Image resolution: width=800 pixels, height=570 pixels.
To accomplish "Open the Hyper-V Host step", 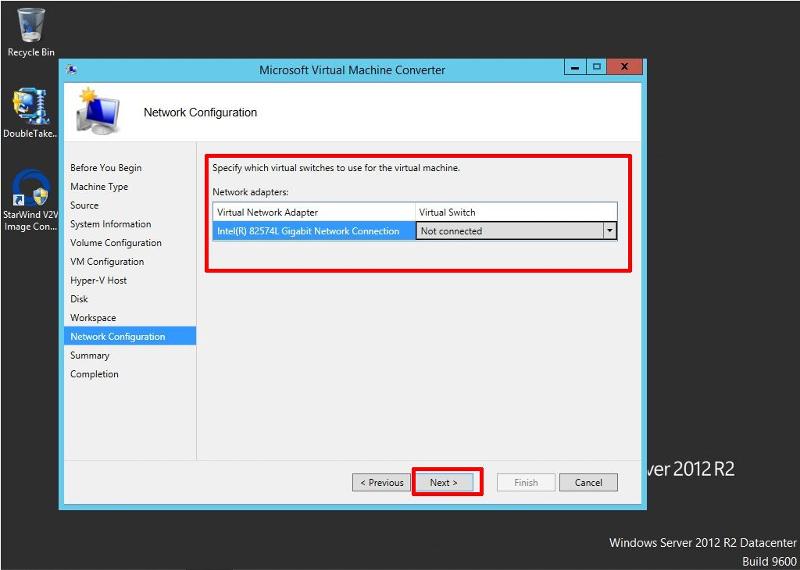I will tap(98, 280).
